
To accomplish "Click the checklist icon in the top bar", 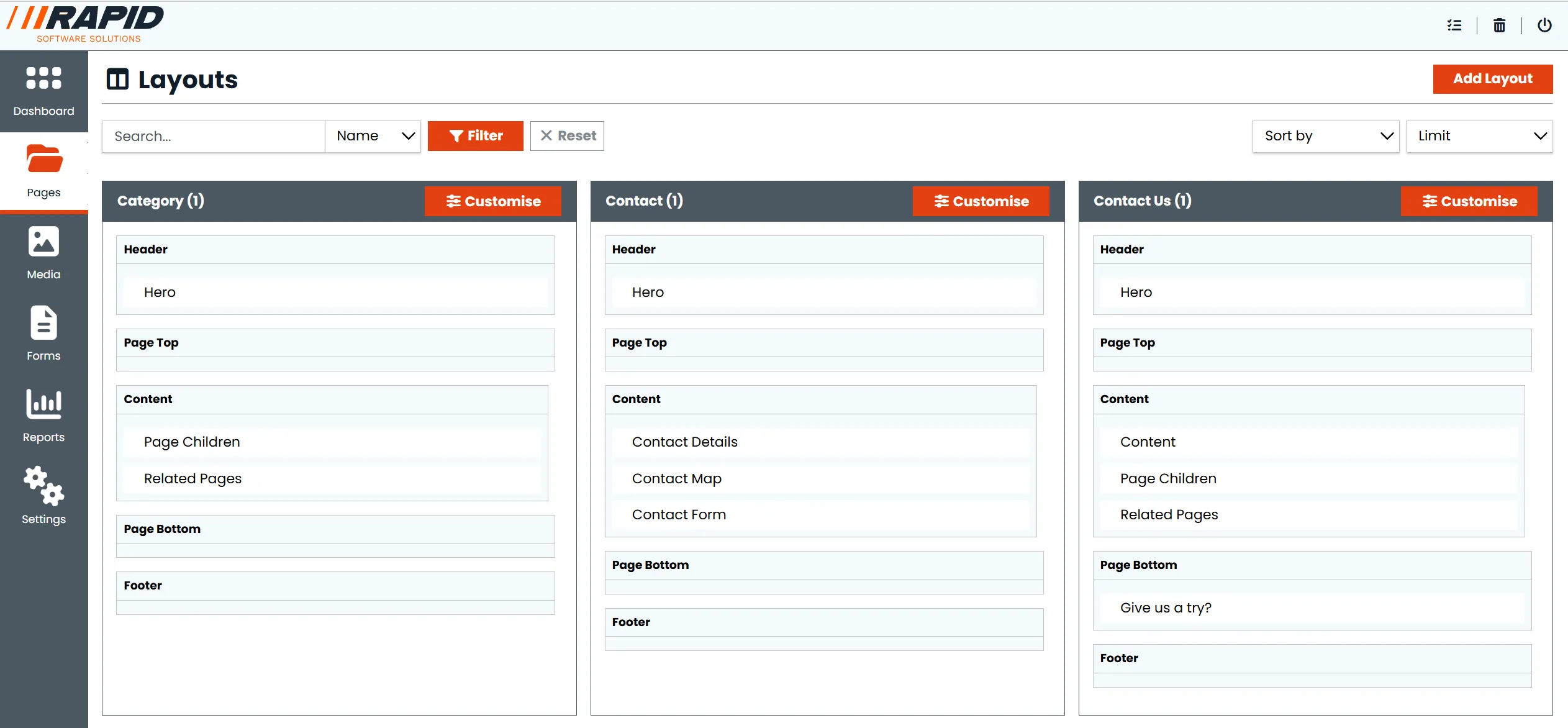I will coord(1454,25).
